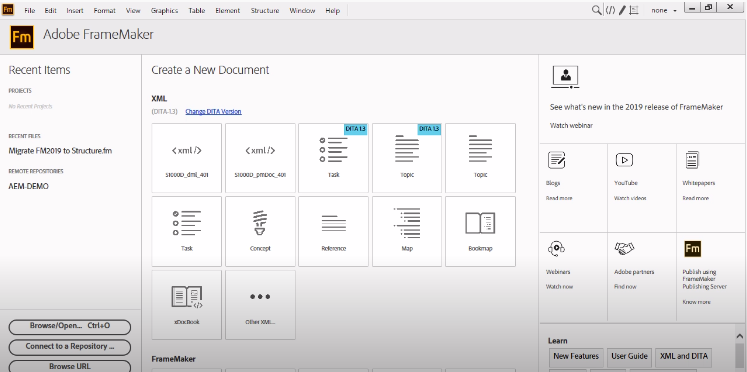Open the Webinars headset icon

pos(556,248)
